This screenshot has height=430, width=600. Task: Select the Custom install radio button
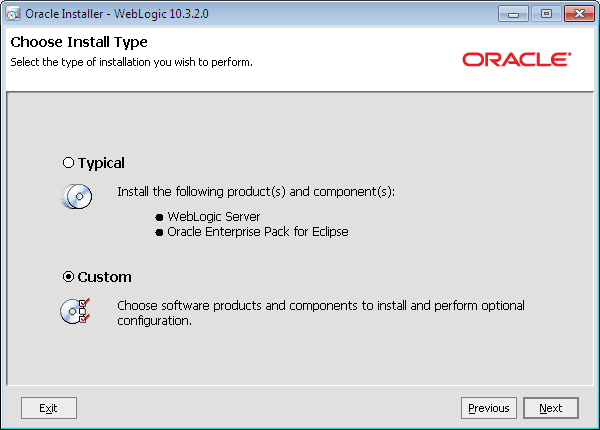[x=68, y=277]
